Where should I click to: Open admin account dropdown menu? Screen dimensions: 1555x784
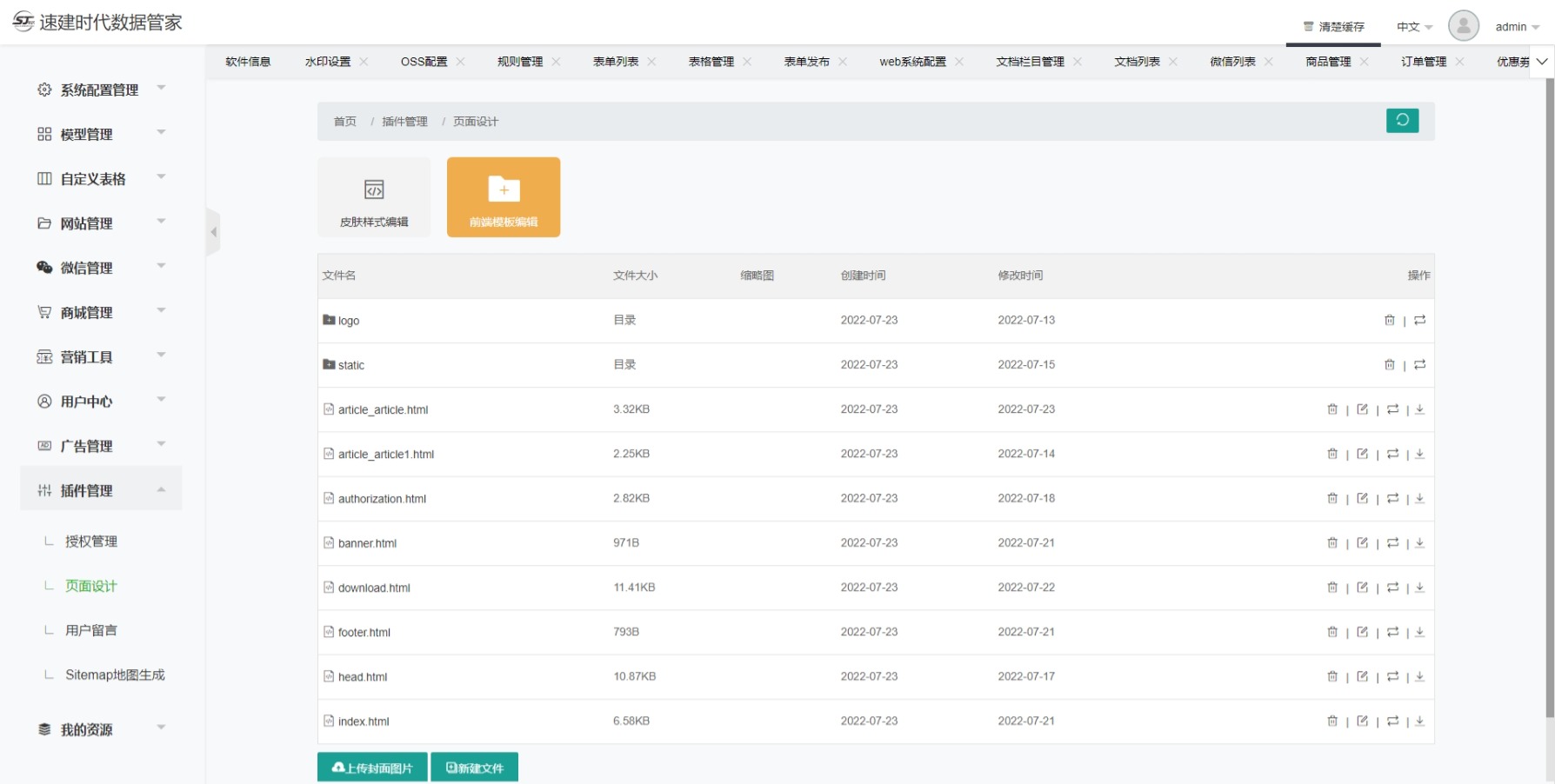[1518, 27]
